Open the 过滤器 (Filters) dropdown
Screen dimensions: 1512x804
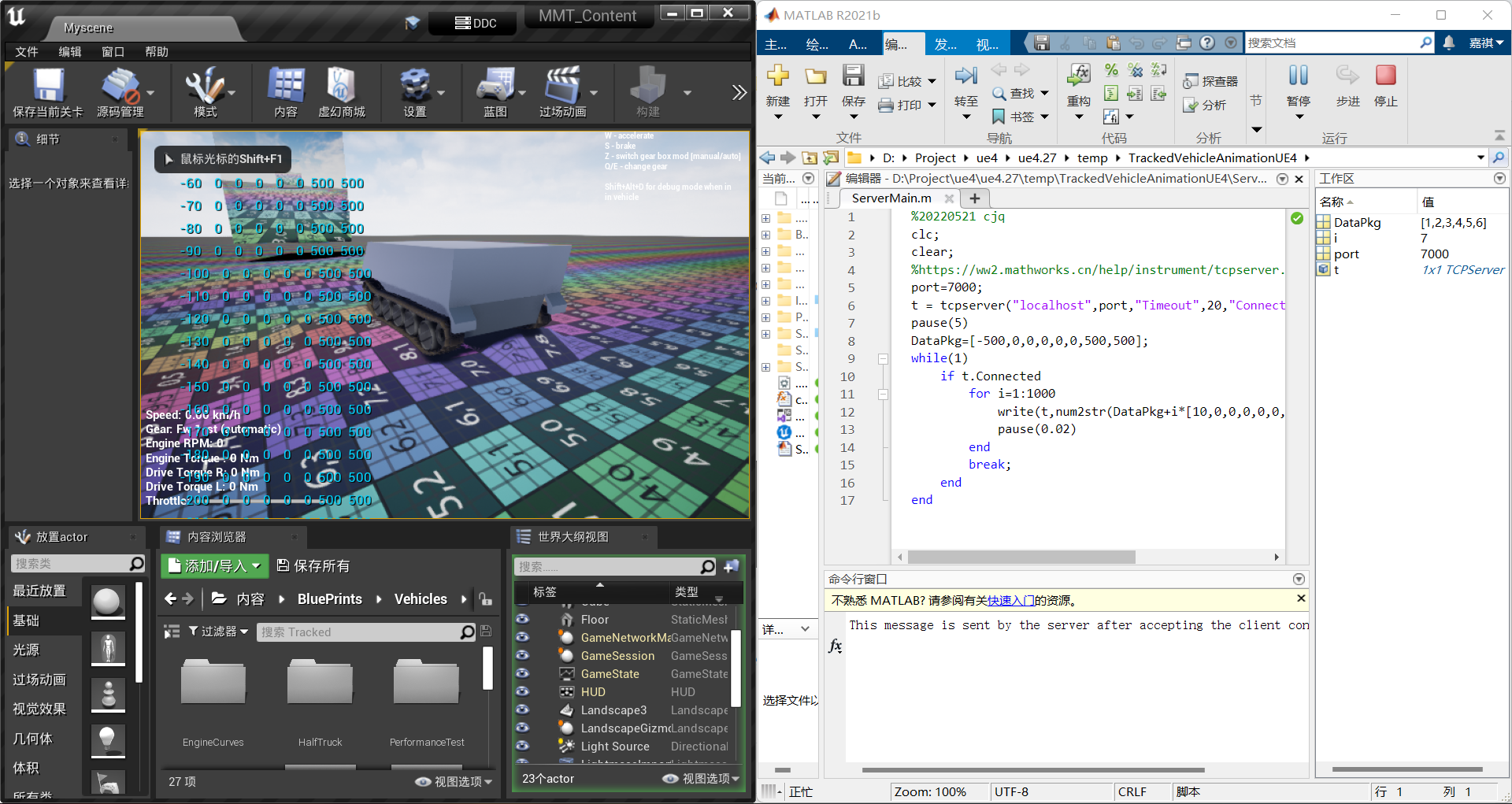point(218,632)
